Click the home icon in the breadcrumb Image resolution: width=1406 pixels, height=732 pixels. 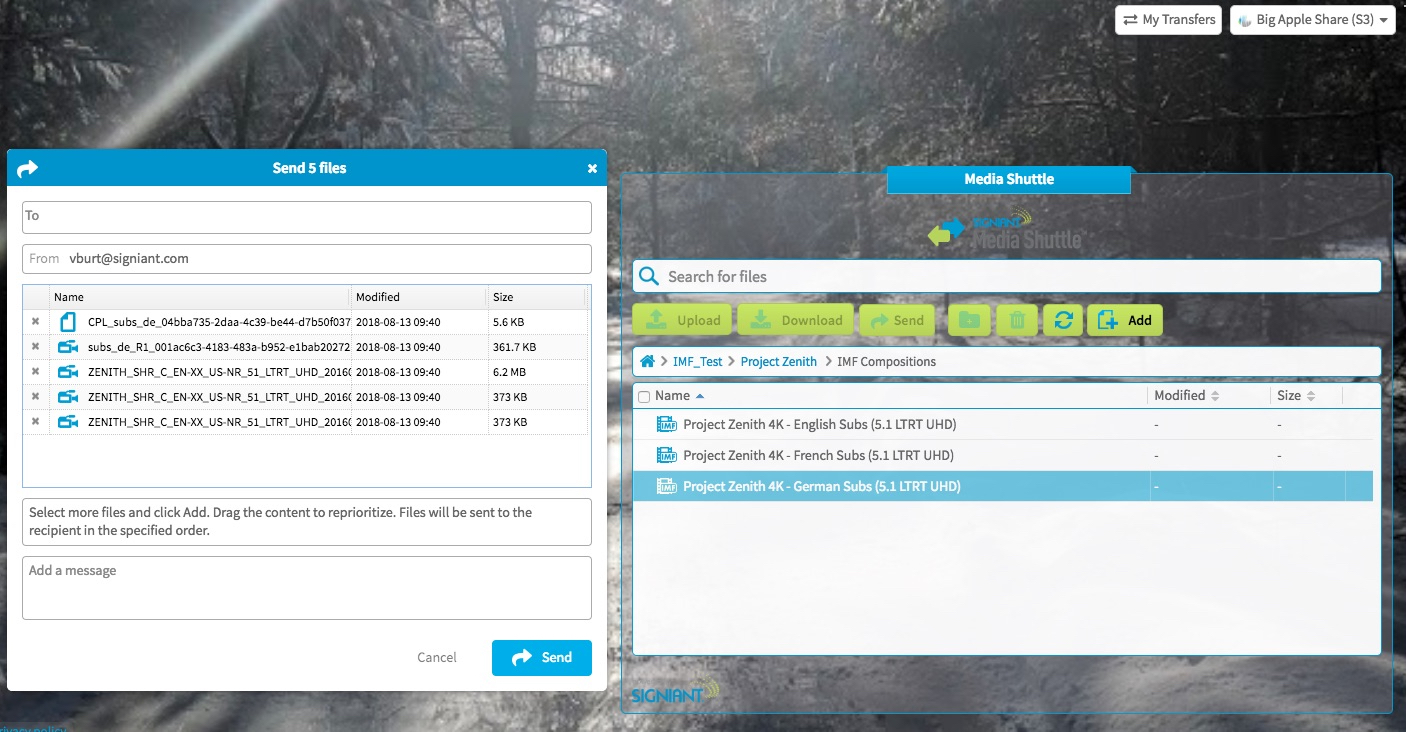click(648, 361)
